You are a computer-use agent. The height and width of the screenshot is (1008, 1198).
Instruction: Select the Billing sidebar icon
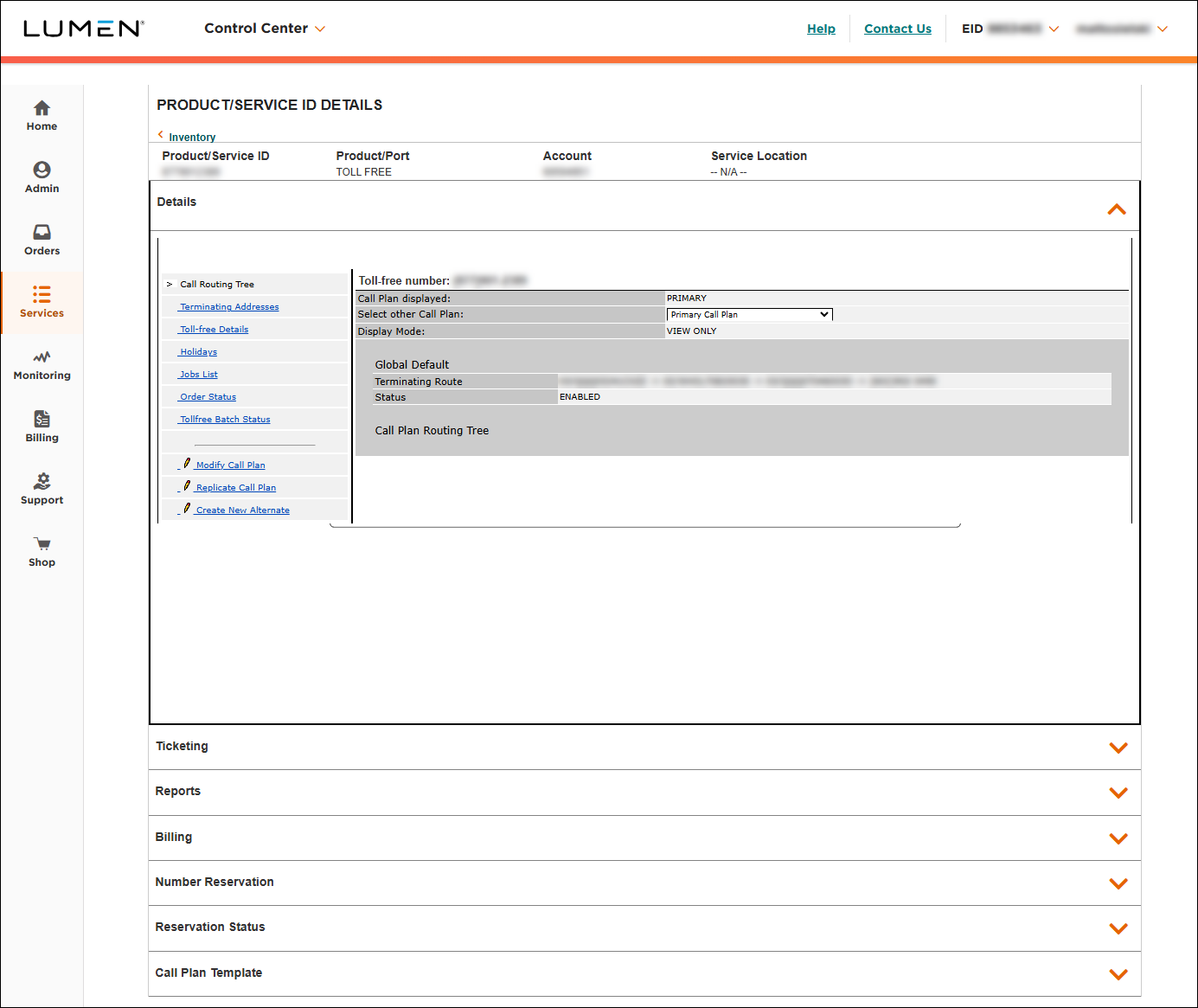coord(42,427)
